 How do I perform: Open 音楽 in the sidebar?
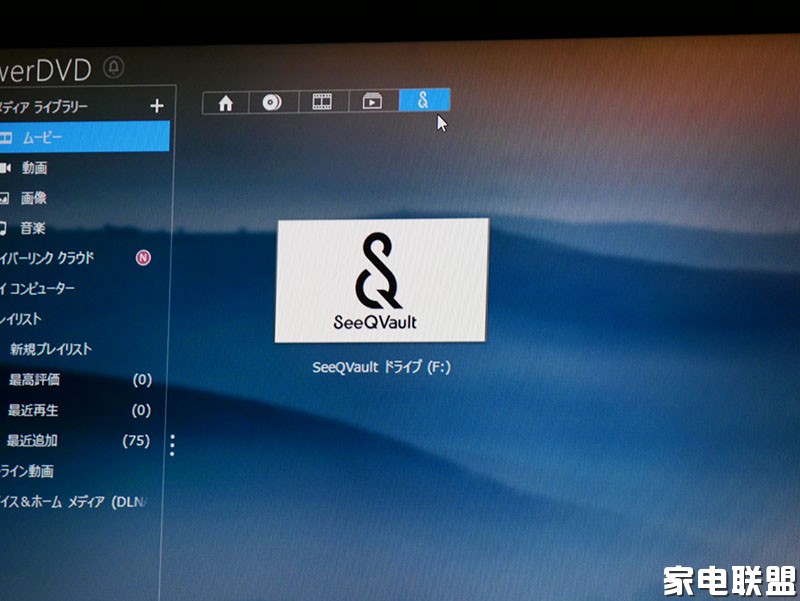[33, 228]
